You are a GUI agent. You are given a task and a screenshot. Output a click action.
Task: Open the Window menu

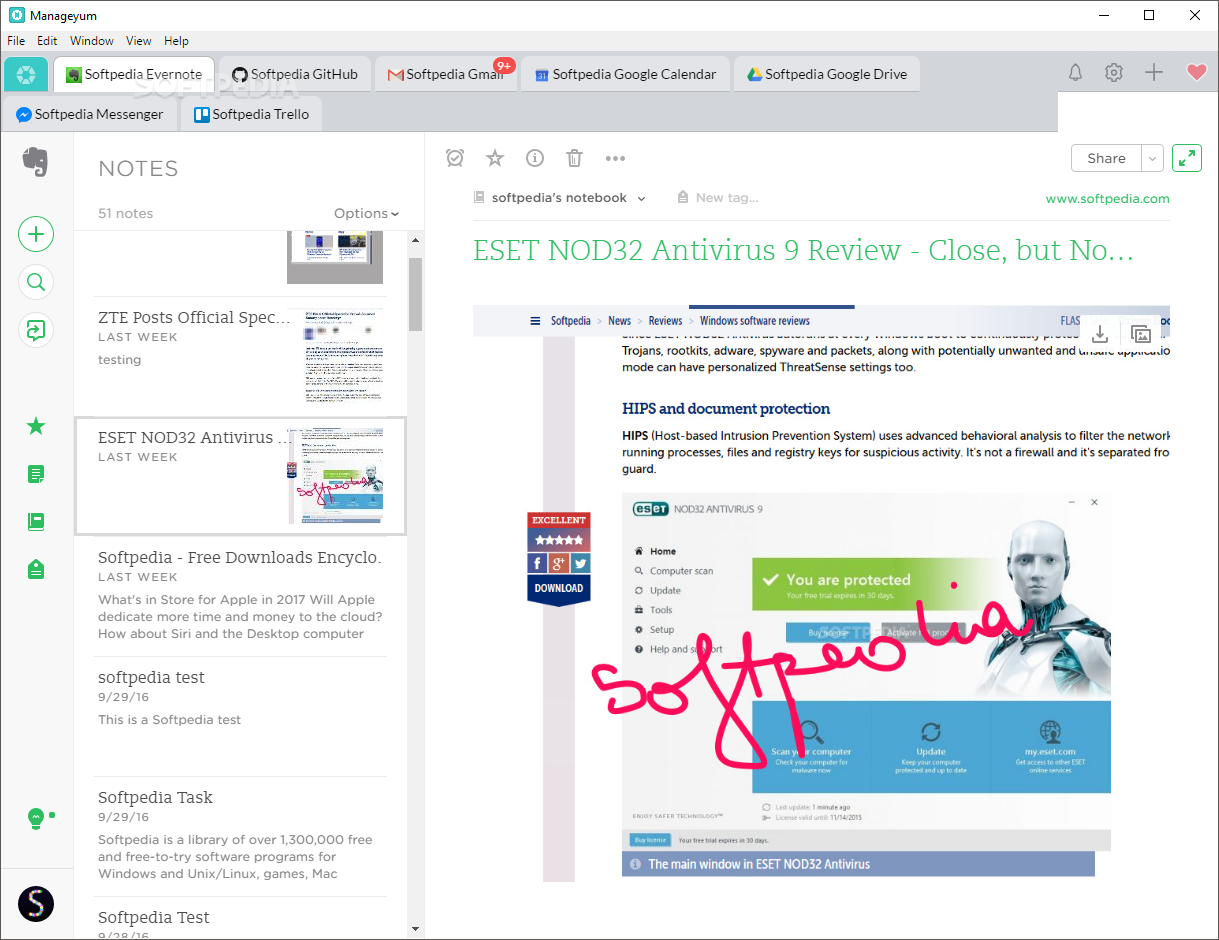pos(92,41)
